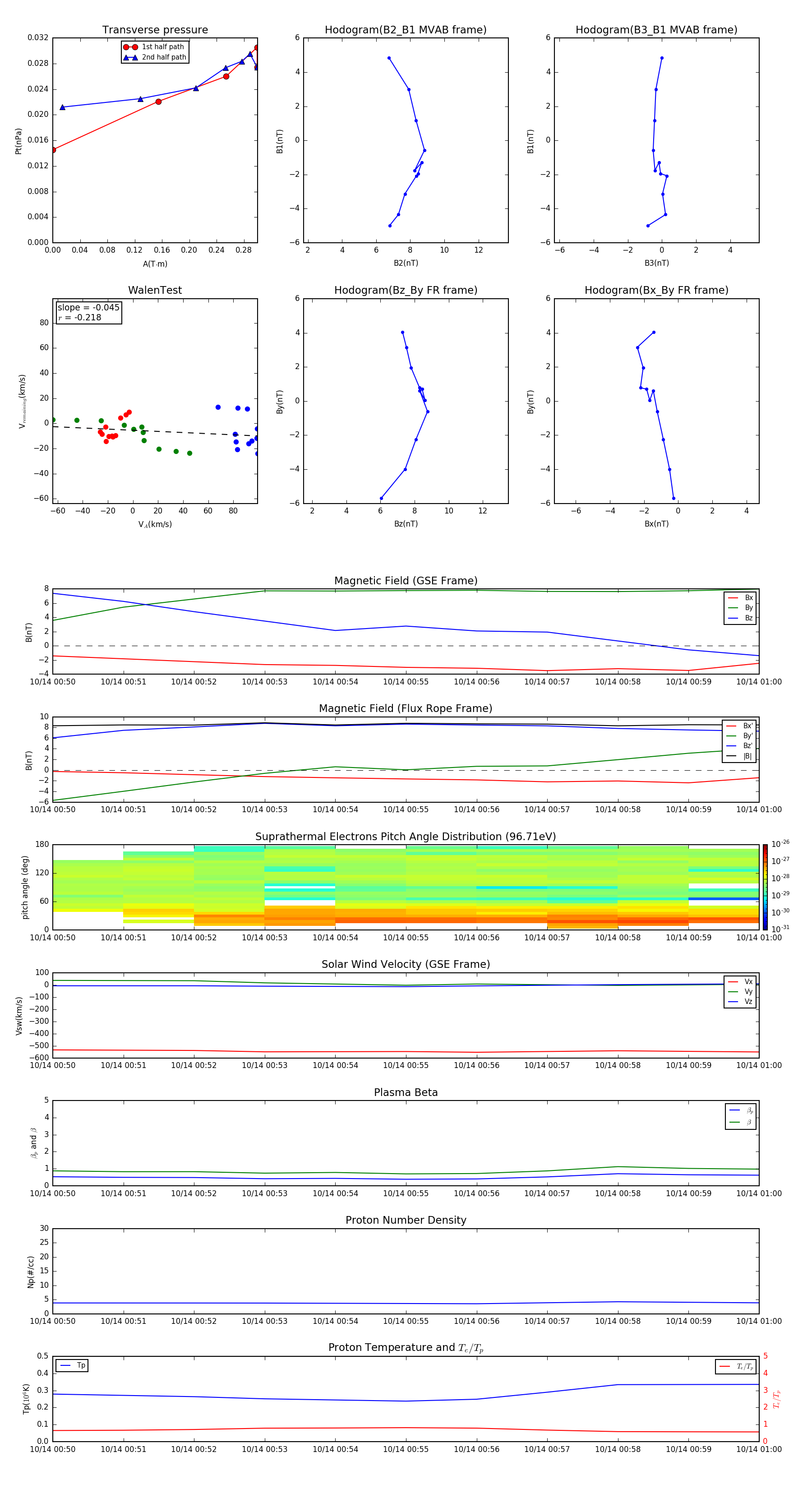812x1489 pixels.
Task: Select 'Vy' in the velocity legend
Action: 740,991
